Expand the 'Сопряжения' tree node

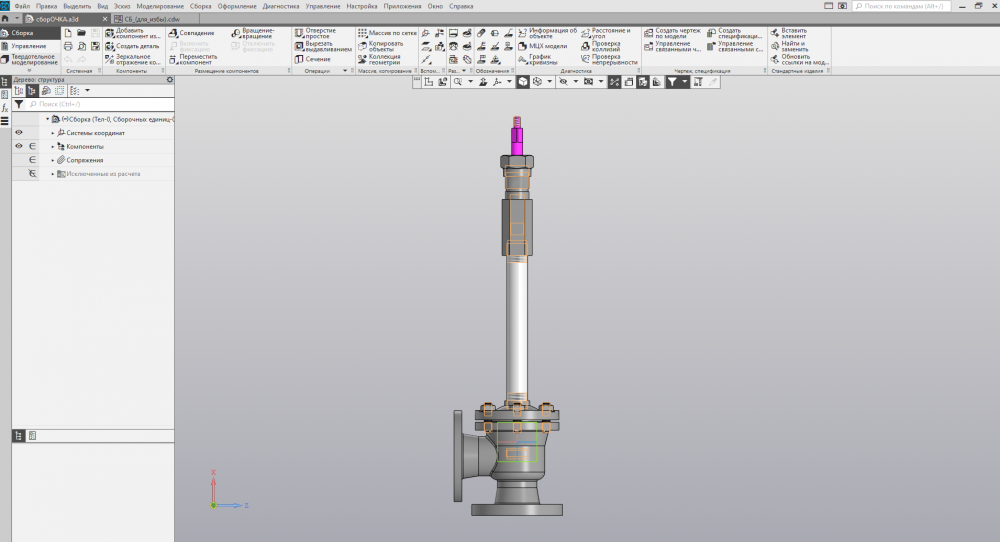[53, 160]
